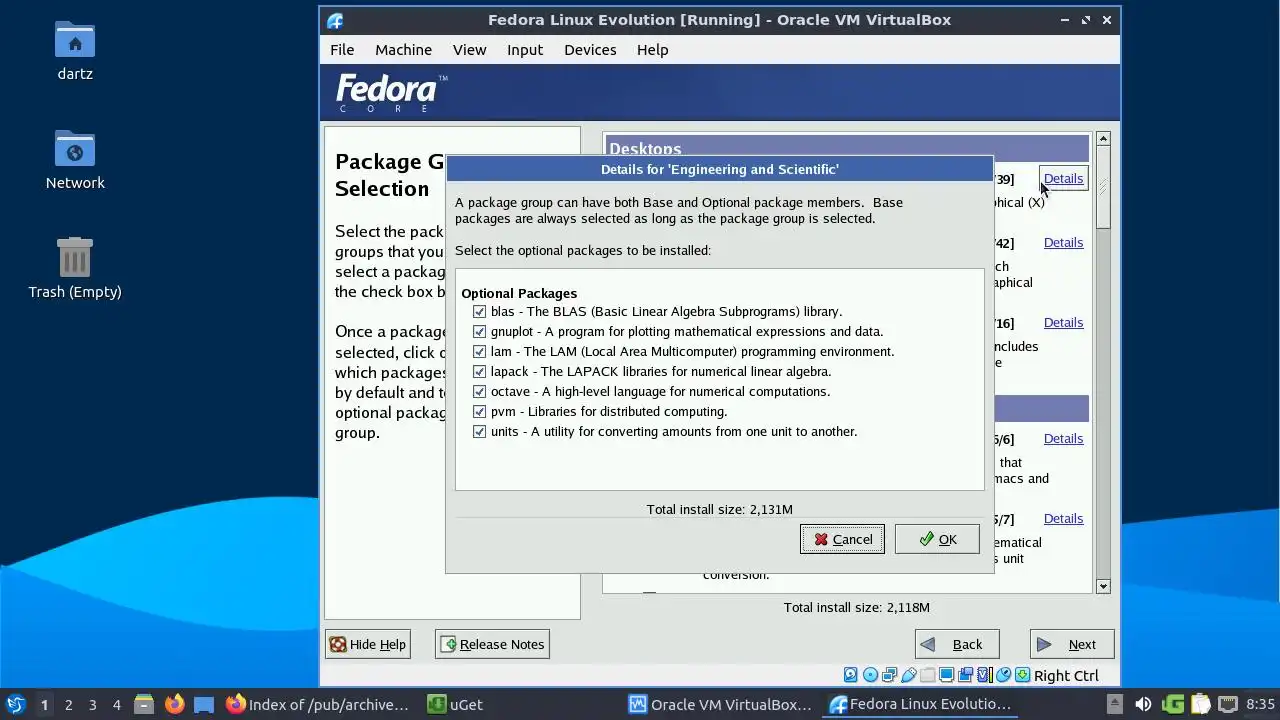Open the Release Notes
Viewport: 1280px width, 720px height.
click(x=492, y=644)
